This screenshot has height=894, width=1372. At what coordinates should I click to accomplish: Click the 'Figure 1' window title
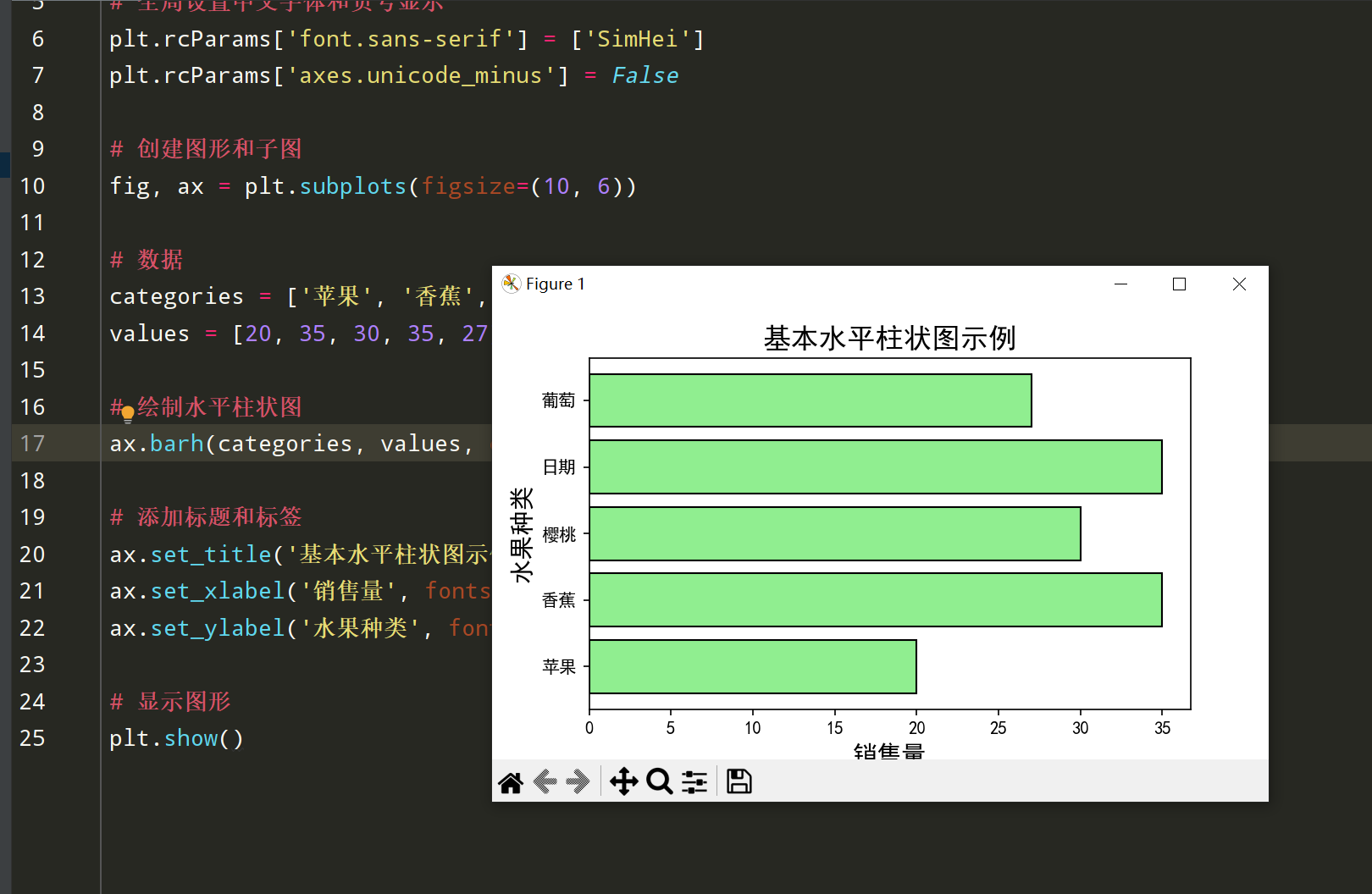(x=556, y=284)
